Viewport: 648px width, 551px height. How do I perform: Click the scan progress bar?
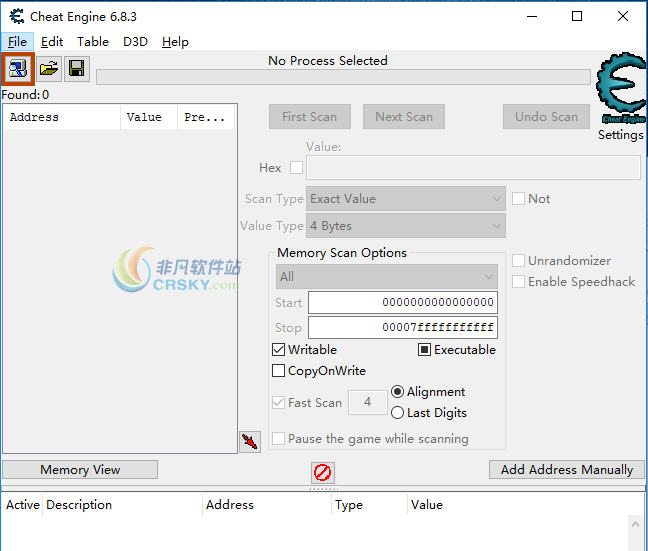click(x=343, y=77)
